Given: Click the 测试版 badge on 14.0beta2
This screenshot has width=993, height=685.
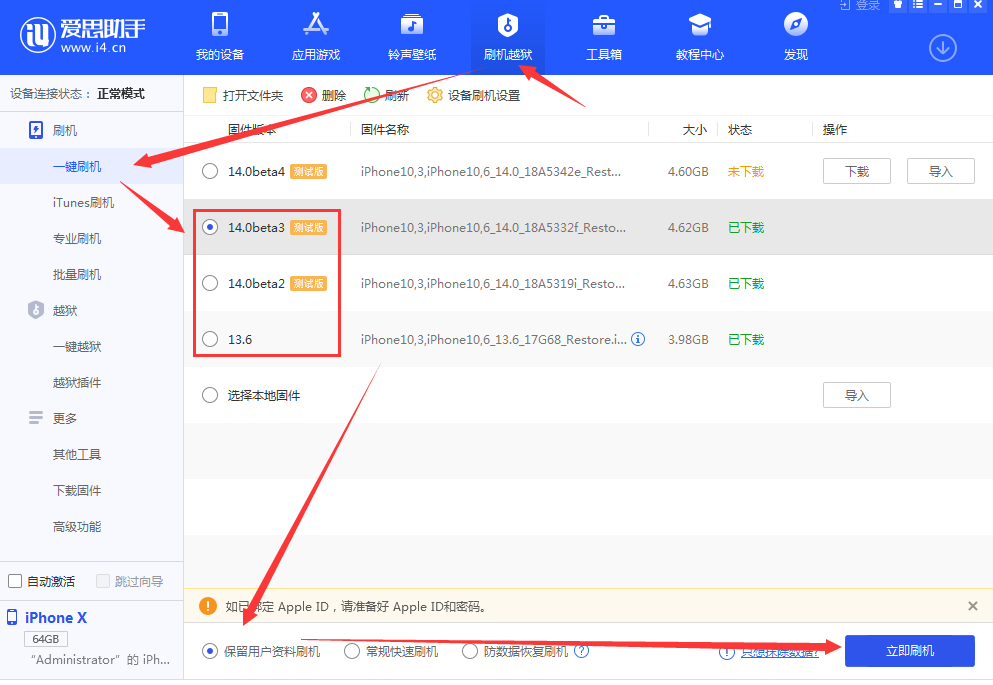Looking at the screenshot, I should [x=308, y=283].
